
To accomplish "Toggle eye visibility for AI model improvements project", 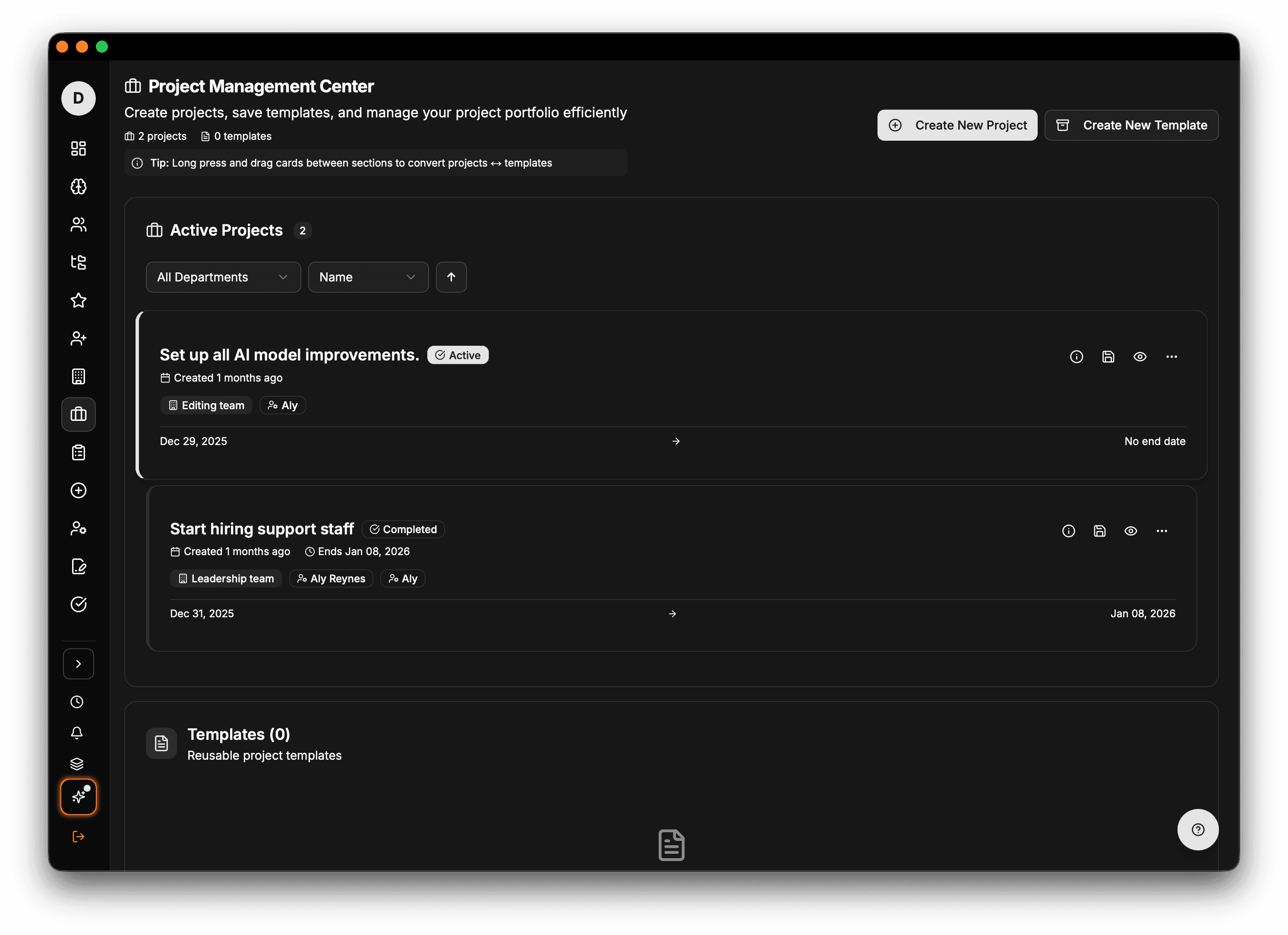I will [1140, 357].
